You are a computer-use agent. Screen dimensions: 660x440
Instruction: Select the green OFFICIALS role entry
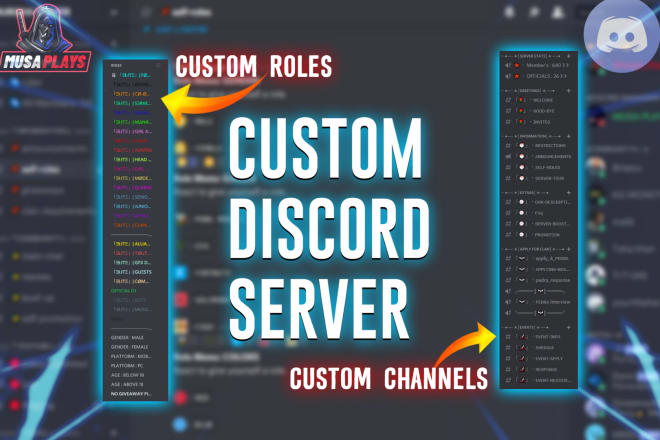click(123, 291)
